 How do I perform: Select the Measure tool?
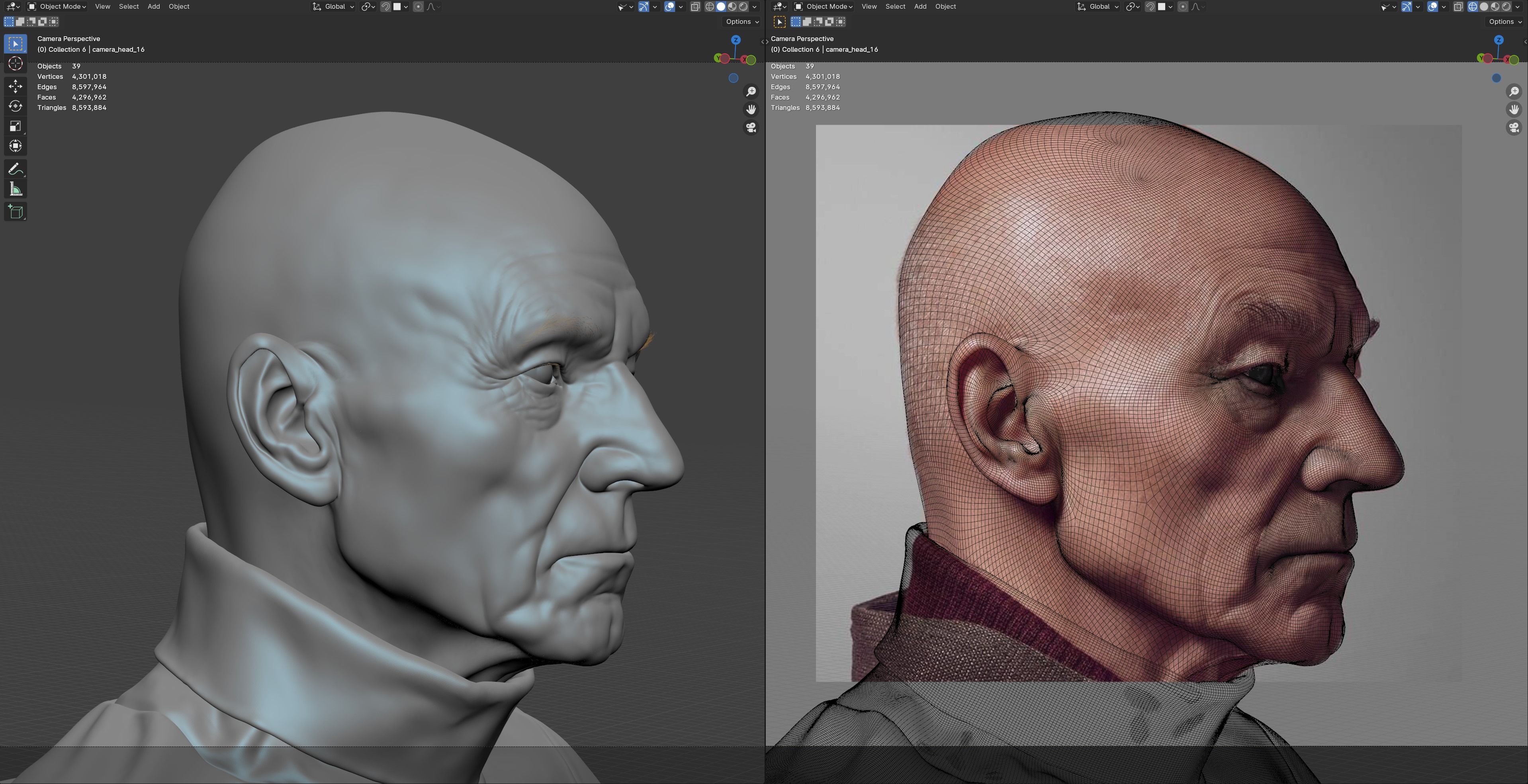16,190
